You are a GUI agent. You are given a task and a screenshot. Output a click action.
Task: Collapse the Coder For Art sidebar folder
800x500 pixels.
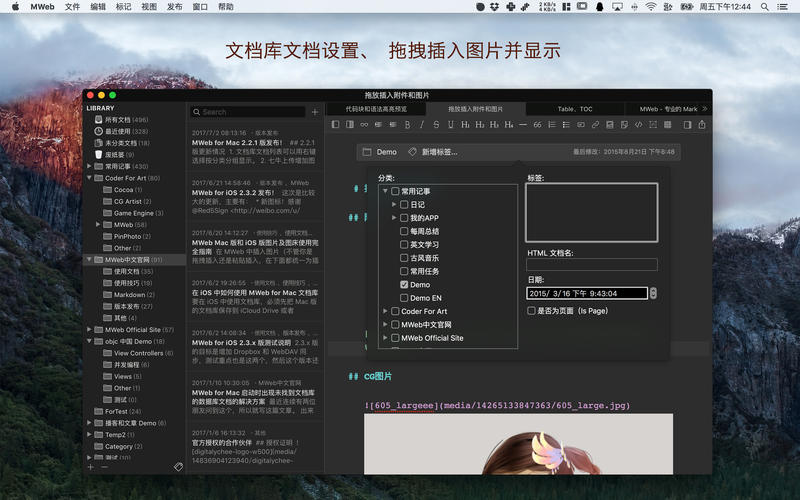[x=89, y=178]
